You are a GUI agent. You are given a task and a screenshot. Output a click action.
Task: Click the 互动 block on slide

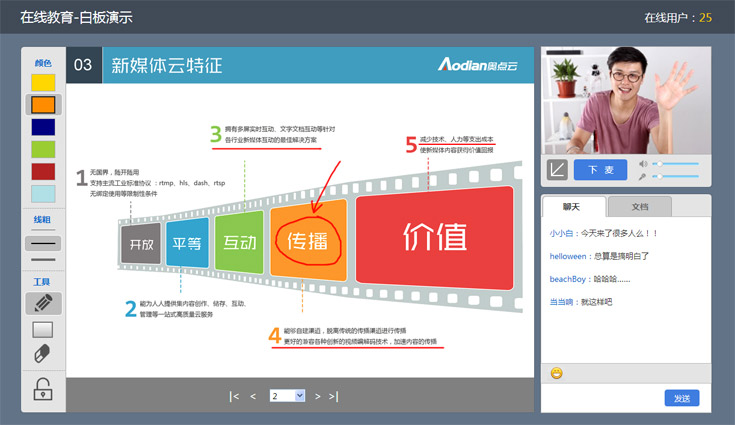[x=240, y=242]
